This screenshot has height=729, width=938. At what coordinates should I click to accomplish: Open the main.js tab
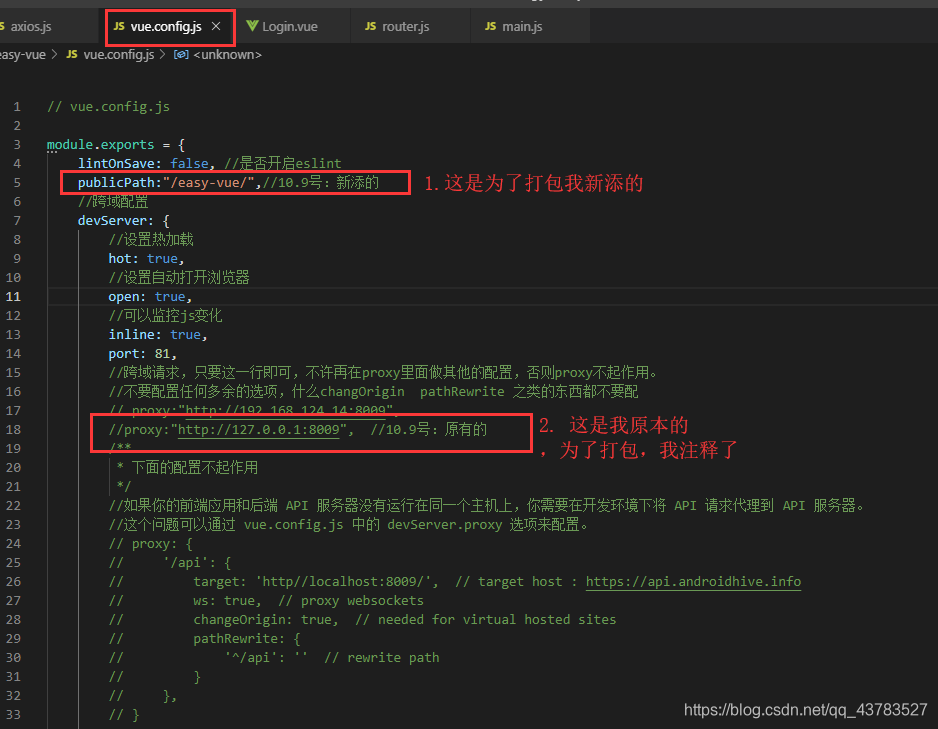coord(522,26)
